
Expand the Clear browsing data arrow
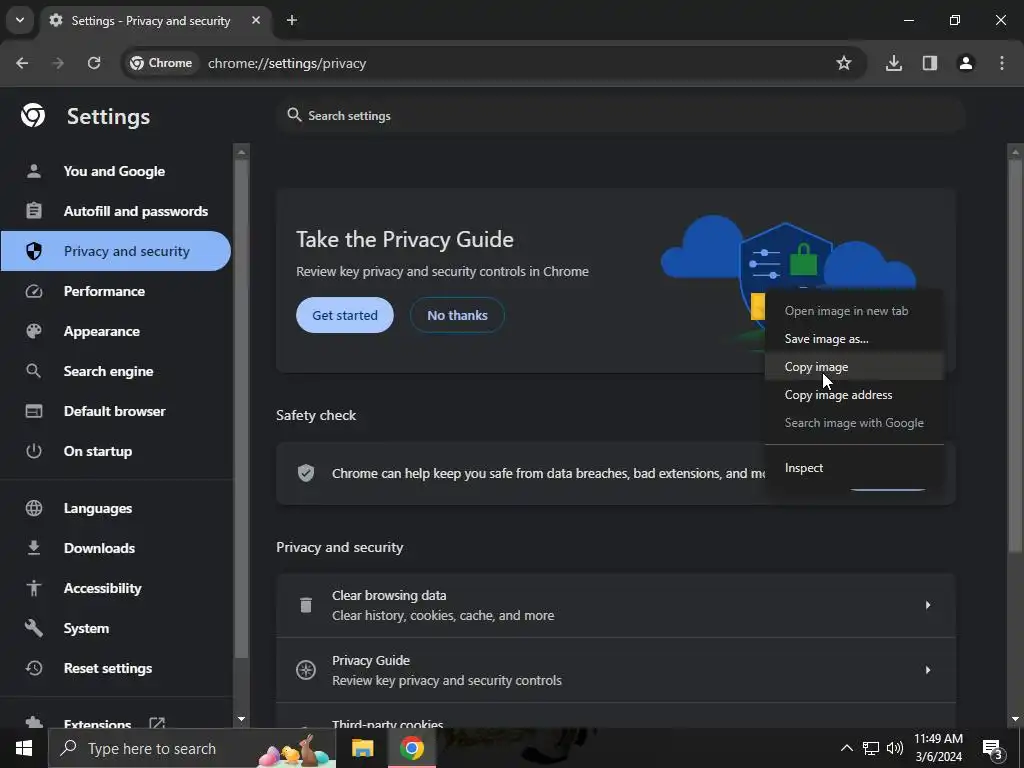coord(927,605)
